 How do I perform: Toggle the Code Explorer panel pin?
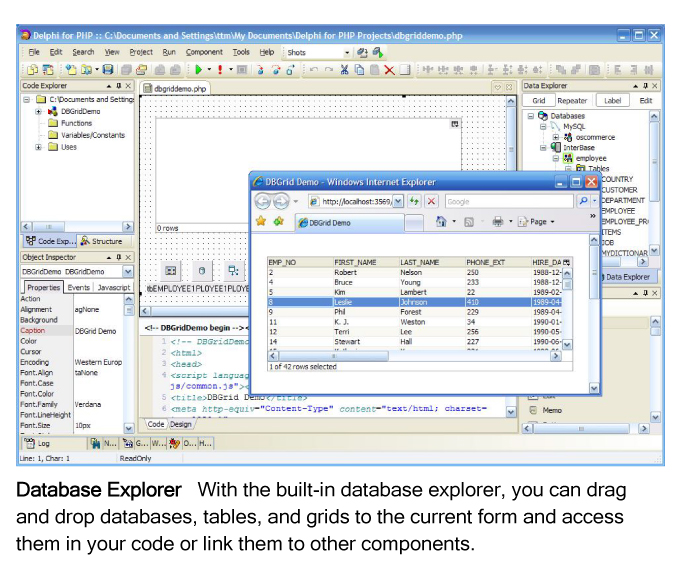[118, 86]
